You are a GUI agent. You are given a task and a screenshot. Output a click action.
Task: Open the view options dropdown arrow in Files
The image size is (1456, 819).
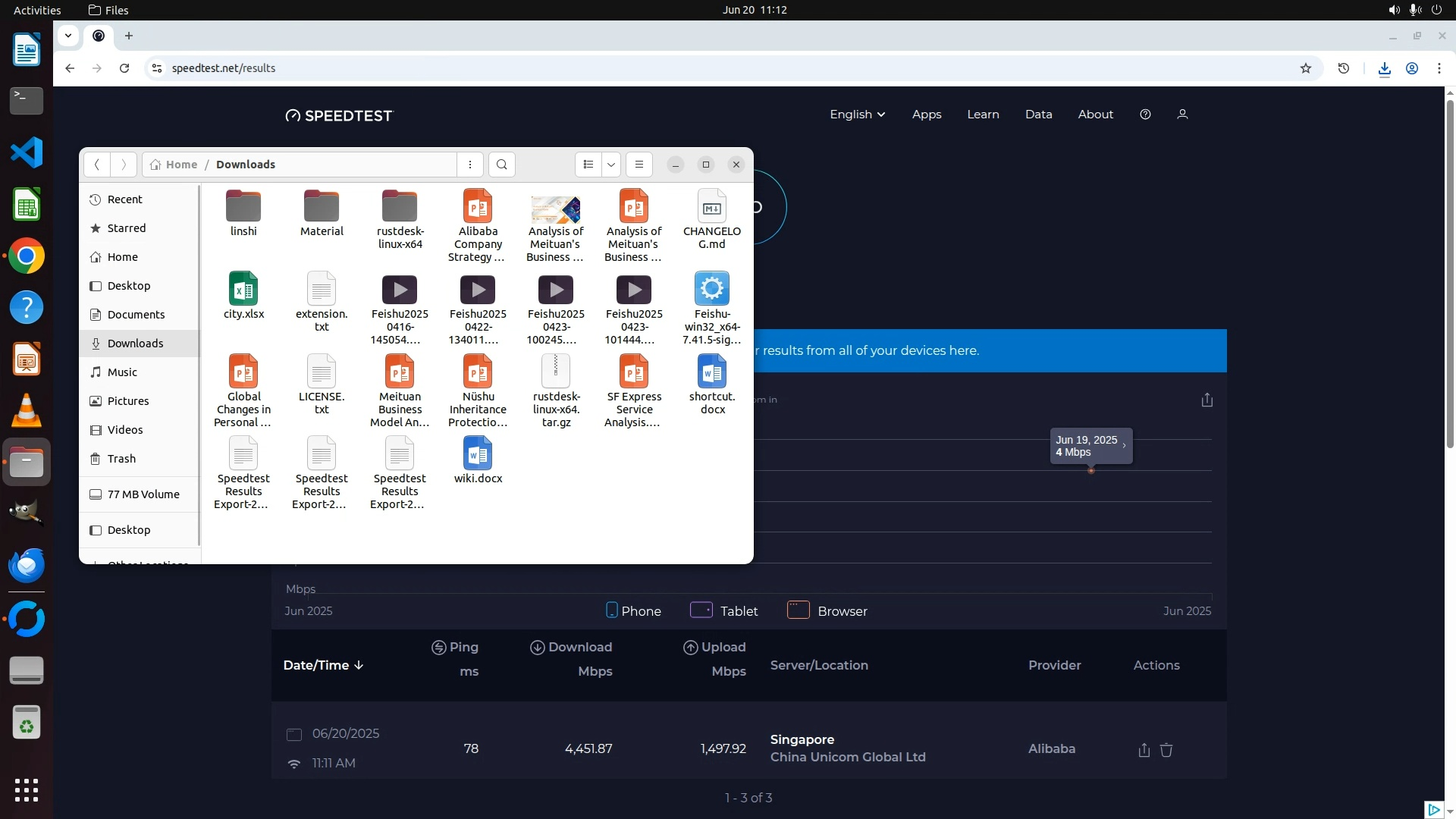point(610,165)
